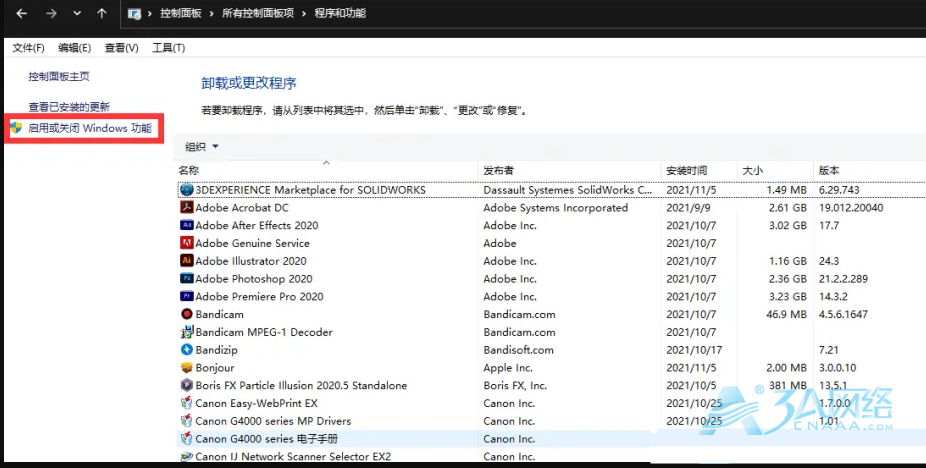
Task: Sort by 版本 column header
Action: pyautogui.click(x=829, y=170)
